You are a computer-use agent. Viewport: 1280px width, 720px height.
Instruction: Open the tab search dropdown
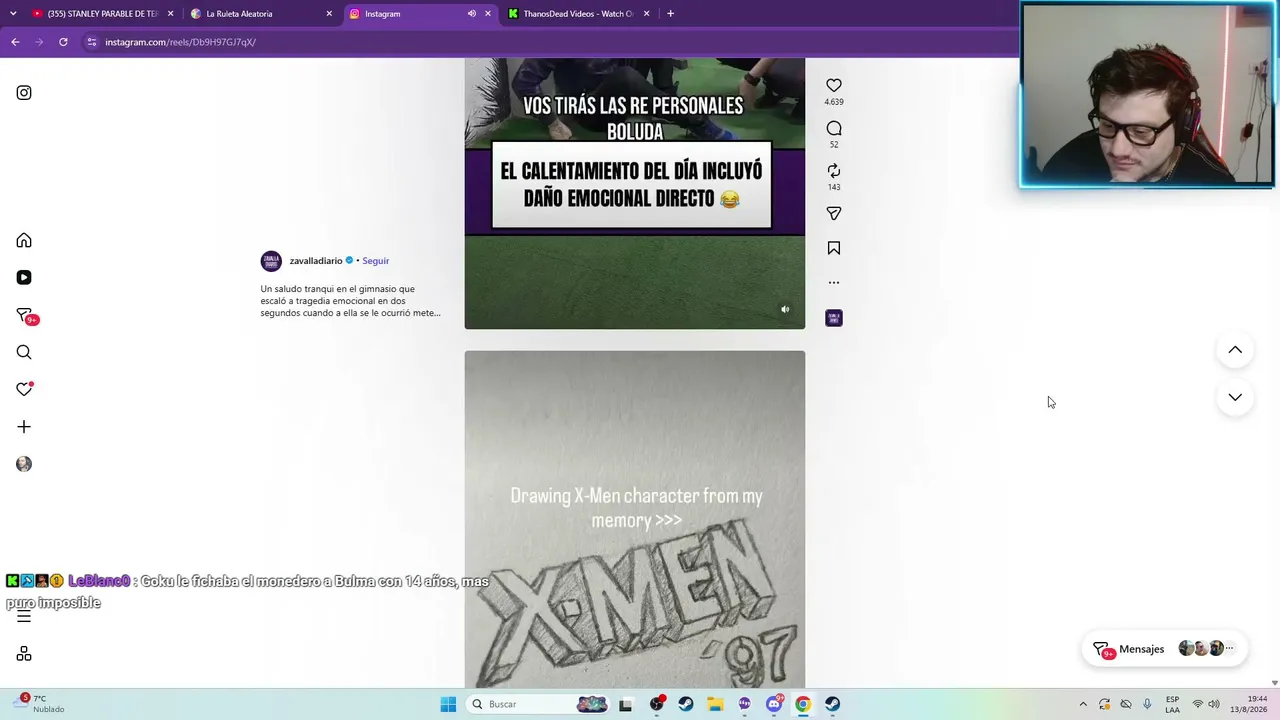(13, 14)
